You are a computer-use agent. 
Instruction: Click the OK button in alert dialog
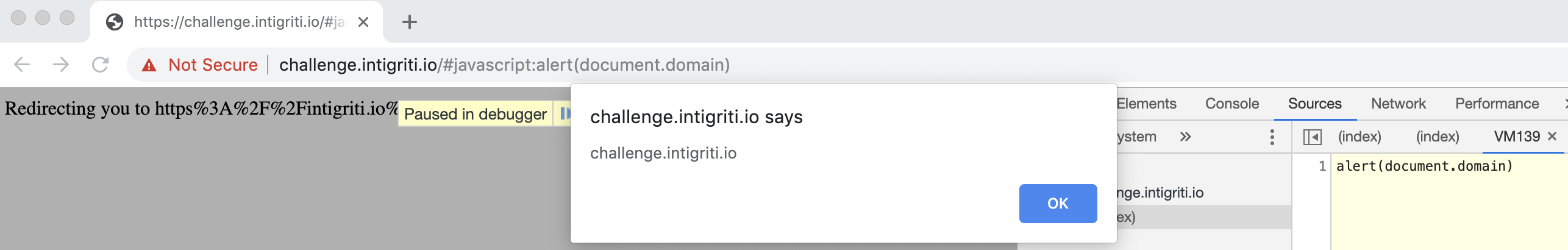(x=1058, y=203)
